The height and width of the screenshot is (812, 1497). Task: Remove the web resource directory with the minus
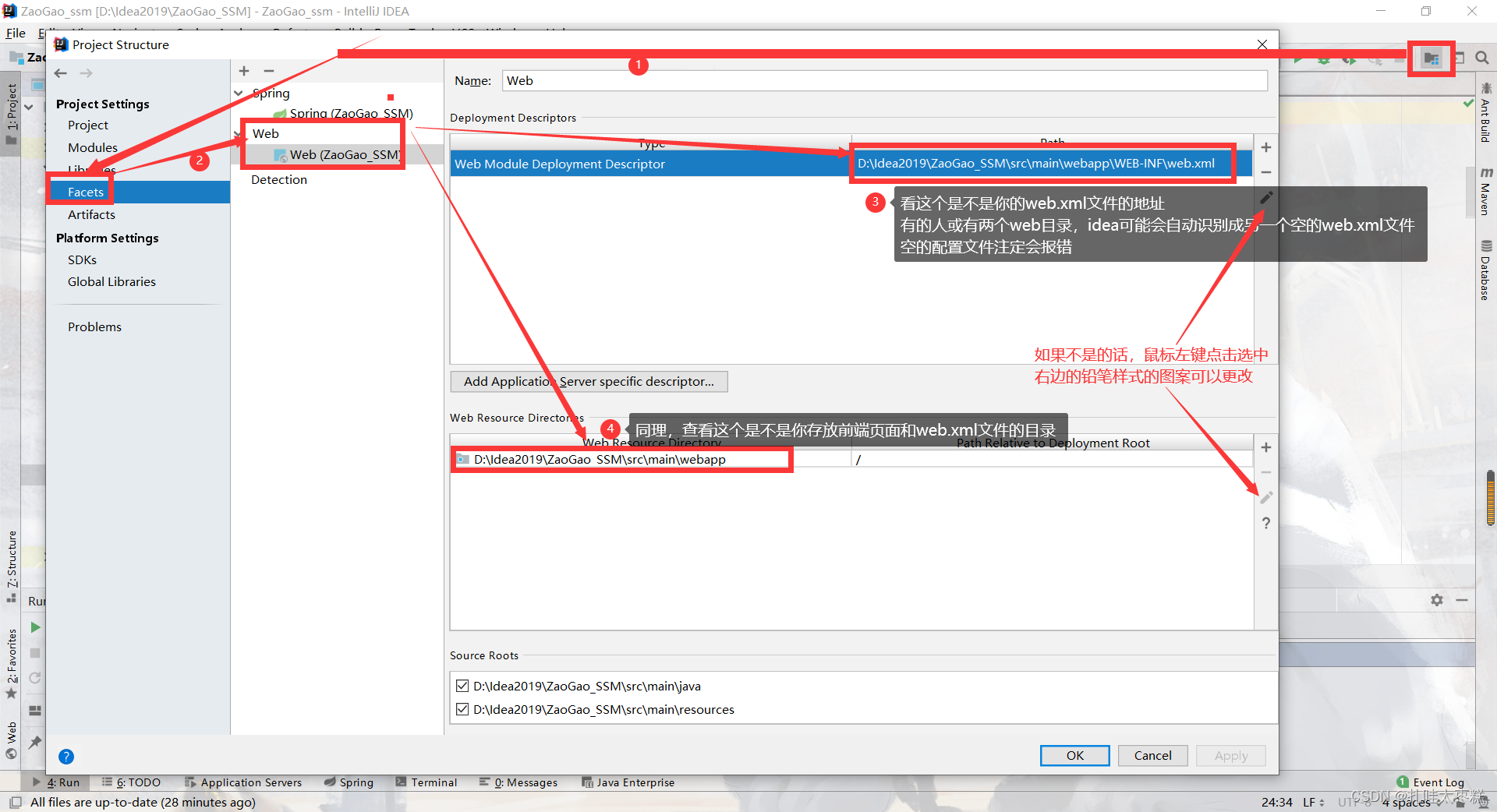click(1266, 472)
